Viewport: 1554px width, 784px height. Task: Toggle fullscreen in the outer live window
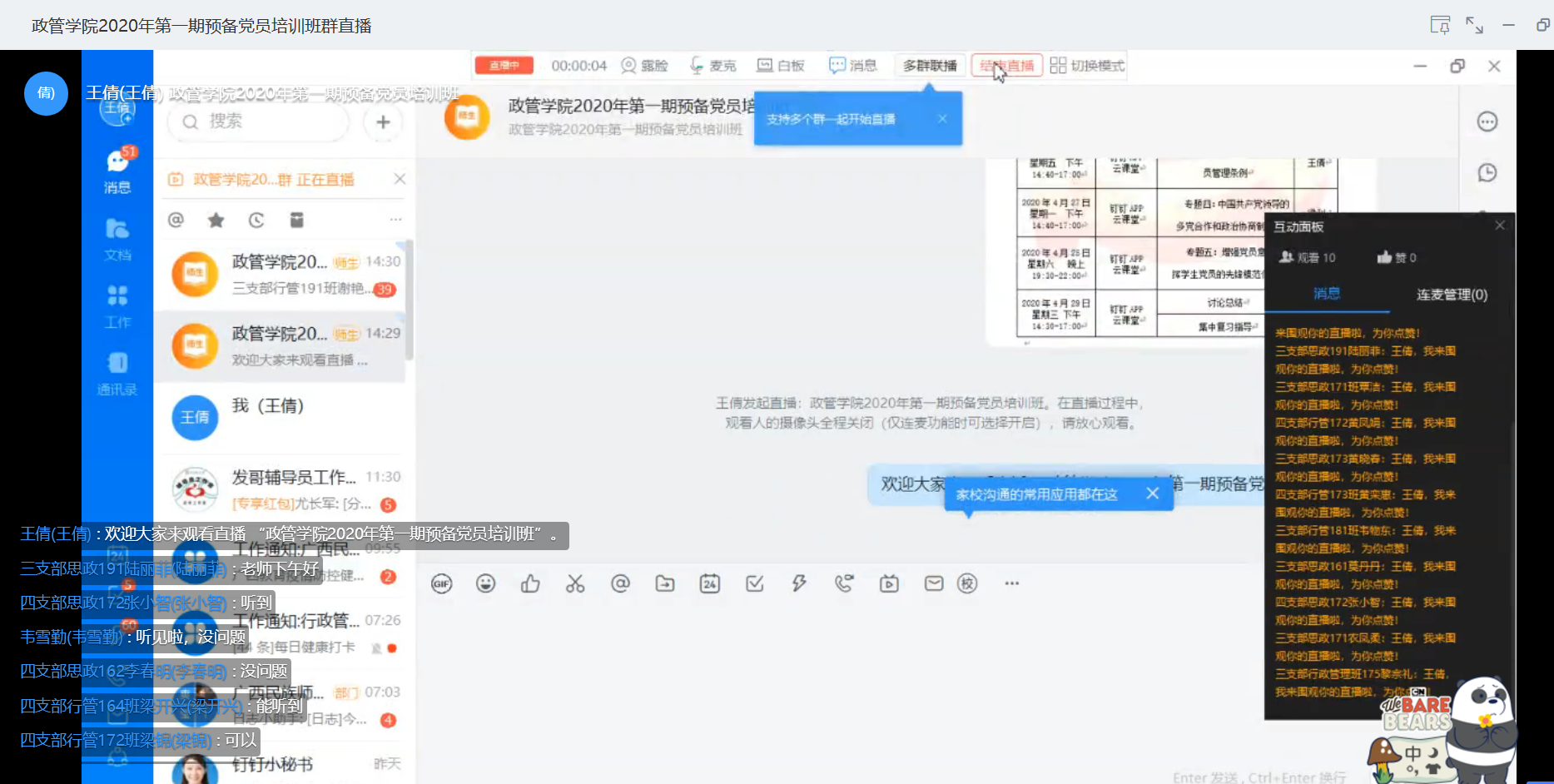pyautogui.click(x=1474, y=25)
